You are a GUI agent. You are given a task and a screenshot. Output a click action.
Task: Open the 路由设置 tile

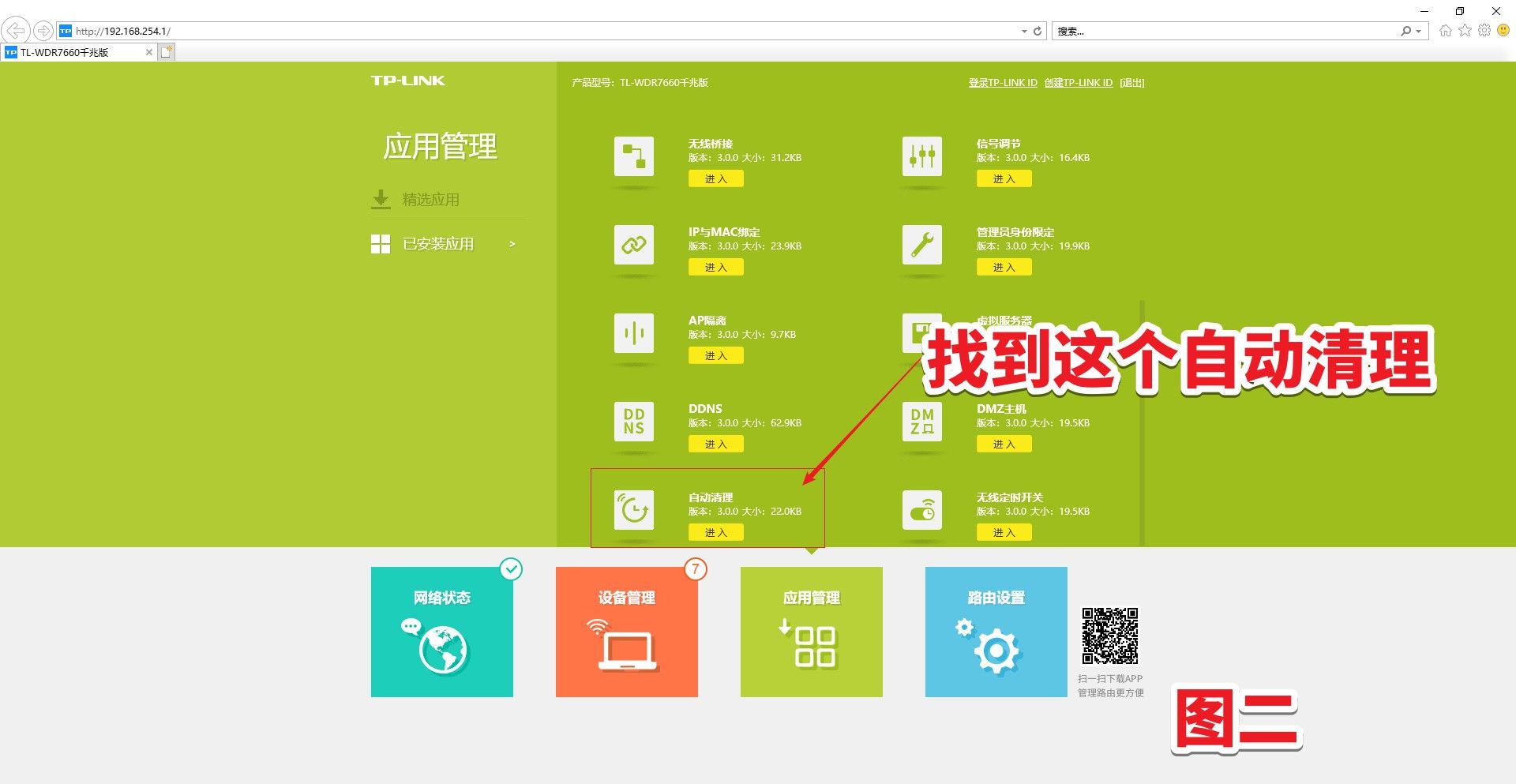[x=996, y=632]
